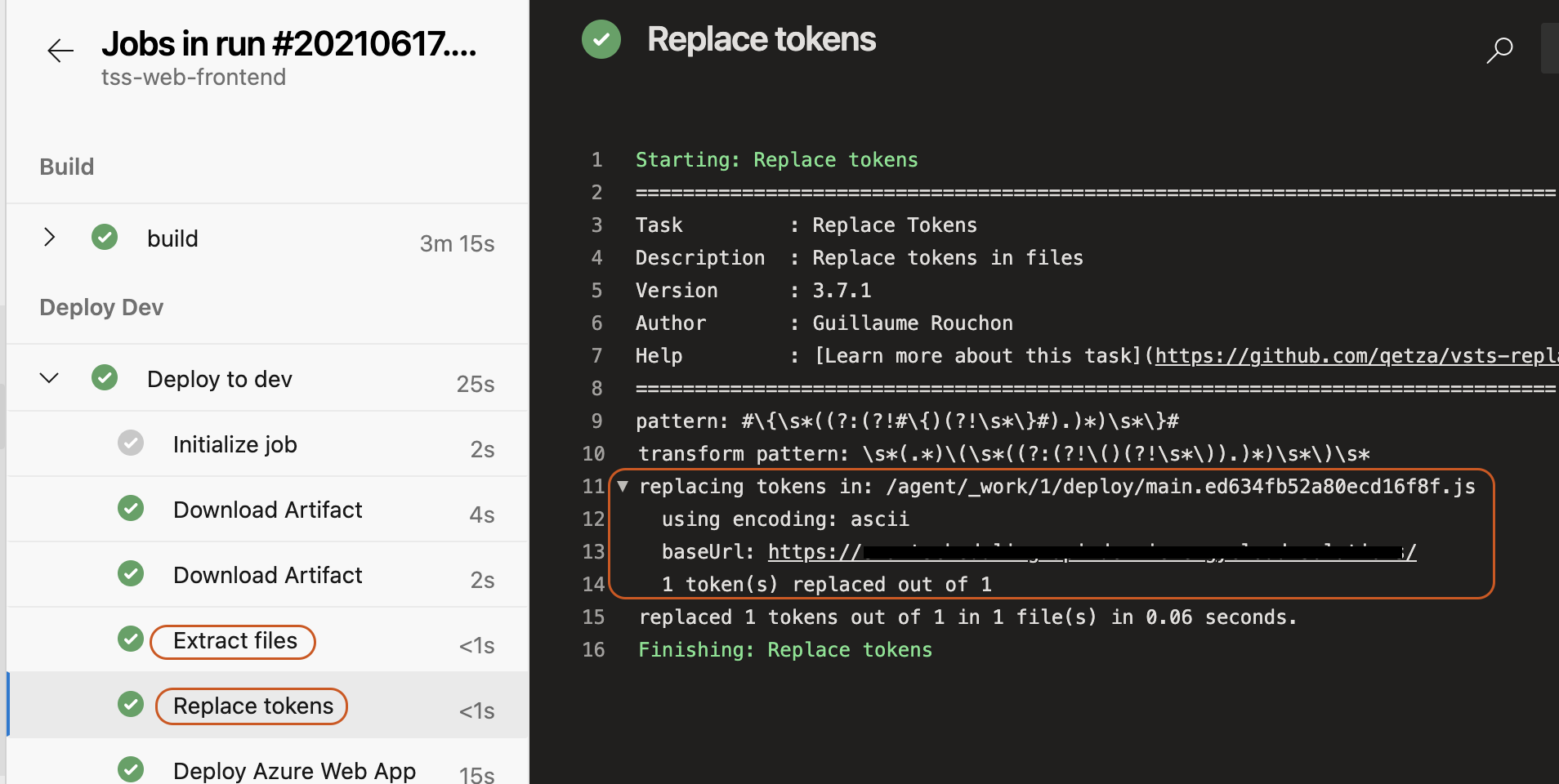Select the first Download Artifact step taking 4s
The height and width of the screenshot is (784, 1559).
[267, 510]
